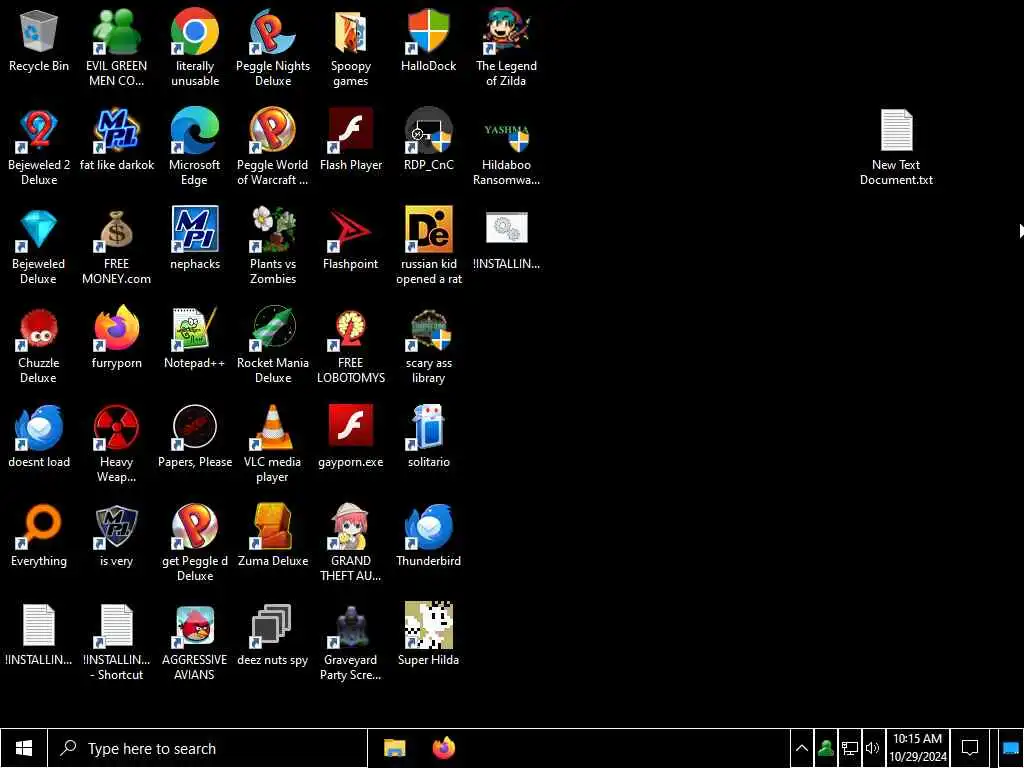Viewport: 1024px width, 768px height.
Task: Open the notification center icon
Action: point(970,748)
